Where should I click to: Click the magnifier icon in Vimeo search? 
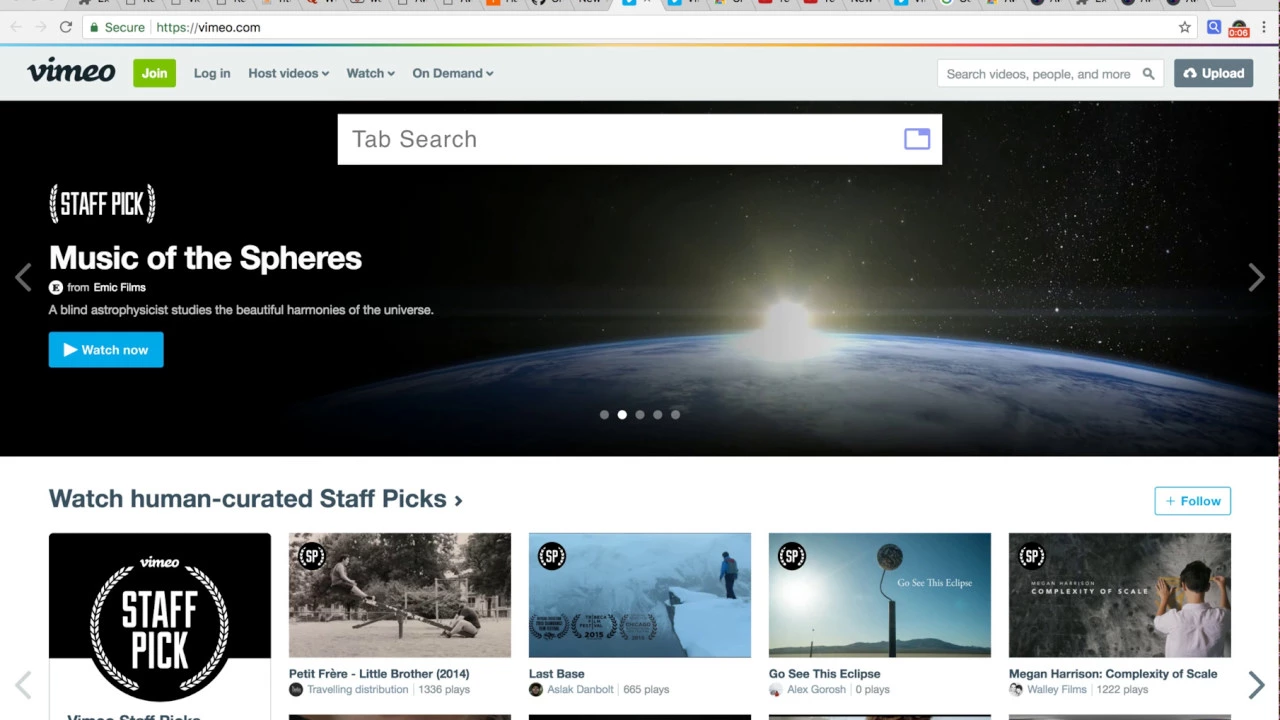coord(1148,73)
